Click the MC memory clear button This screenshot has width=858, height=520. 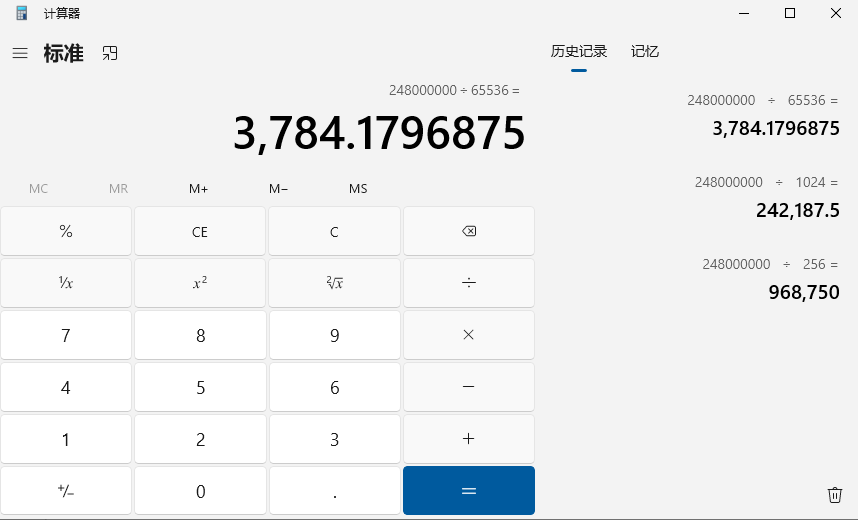(x=38, y=189)
